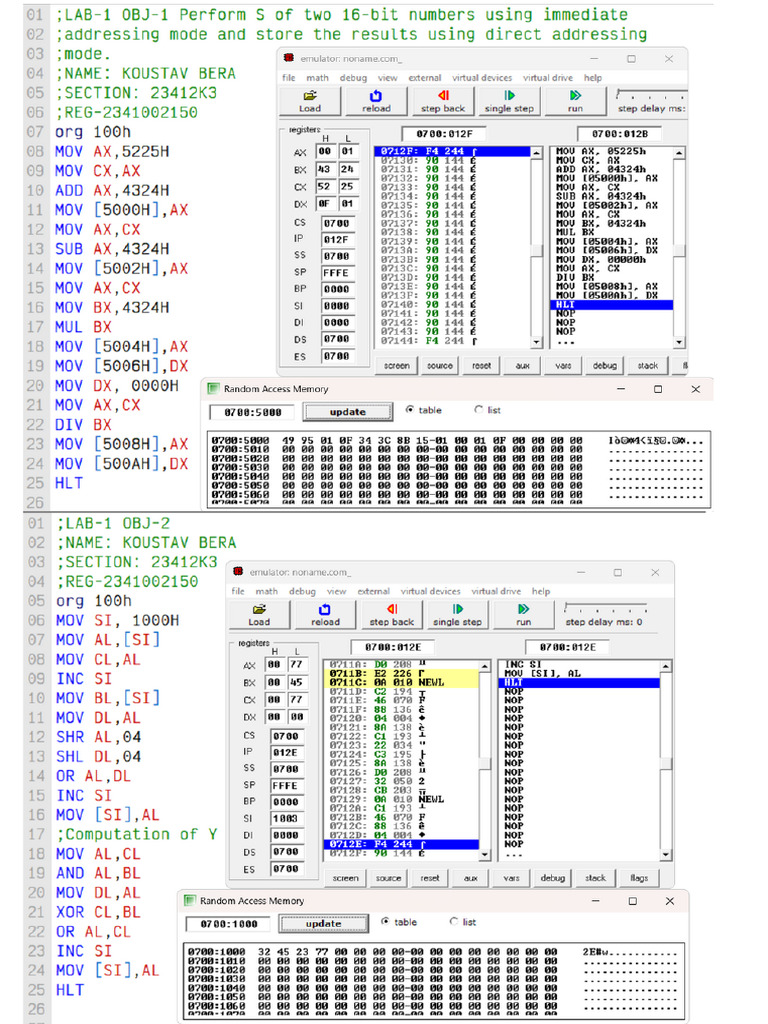Image resolution: width=768 pixels, height=1024 pixels.
Task: Open external menu in emulator showing IP 012E
Action: pos(373,591)
